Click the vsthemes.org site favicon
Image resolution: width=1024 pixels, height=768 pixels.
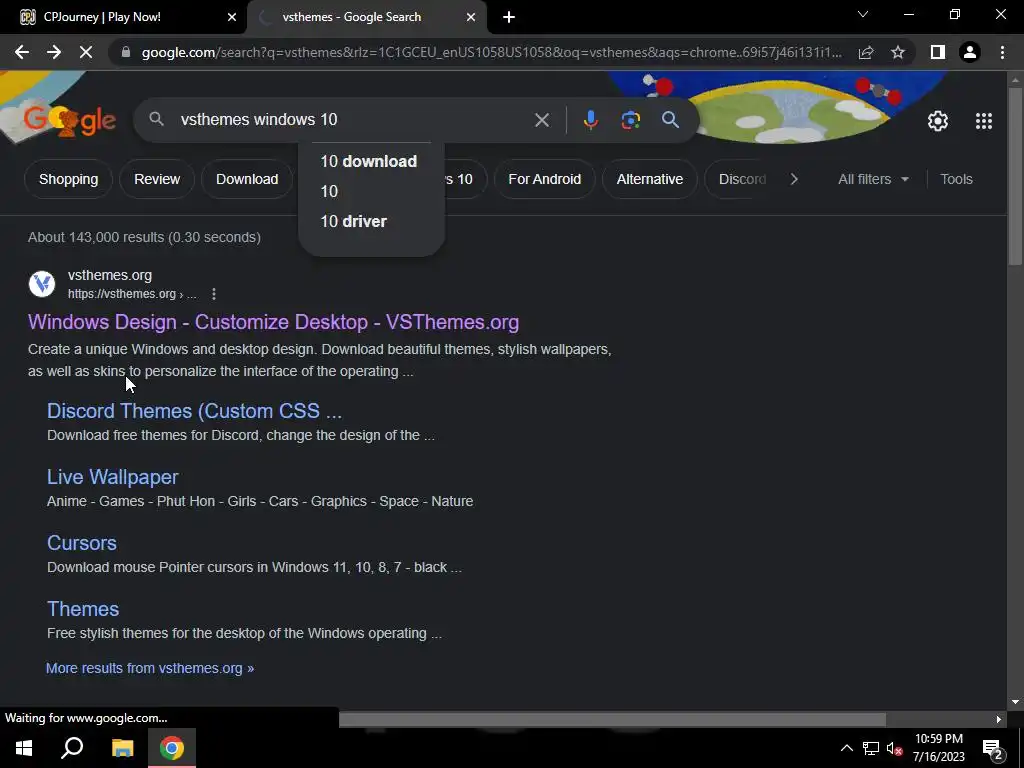click(x=42, y=284)
